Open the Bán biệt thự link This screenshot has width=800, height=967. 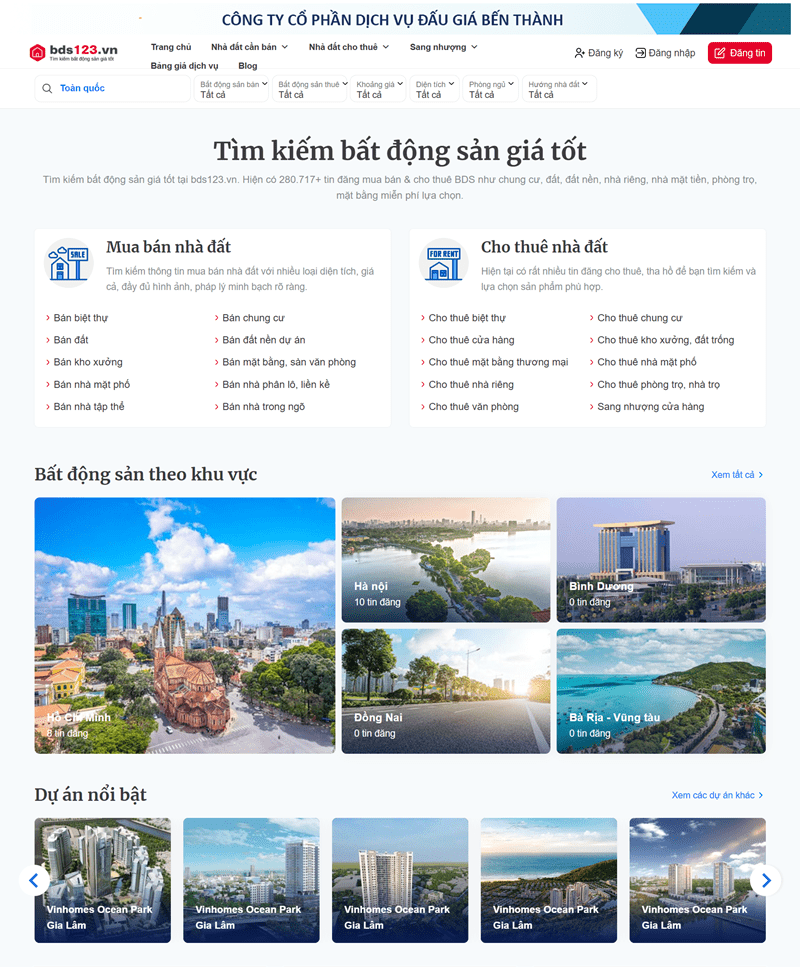point(80,318)
